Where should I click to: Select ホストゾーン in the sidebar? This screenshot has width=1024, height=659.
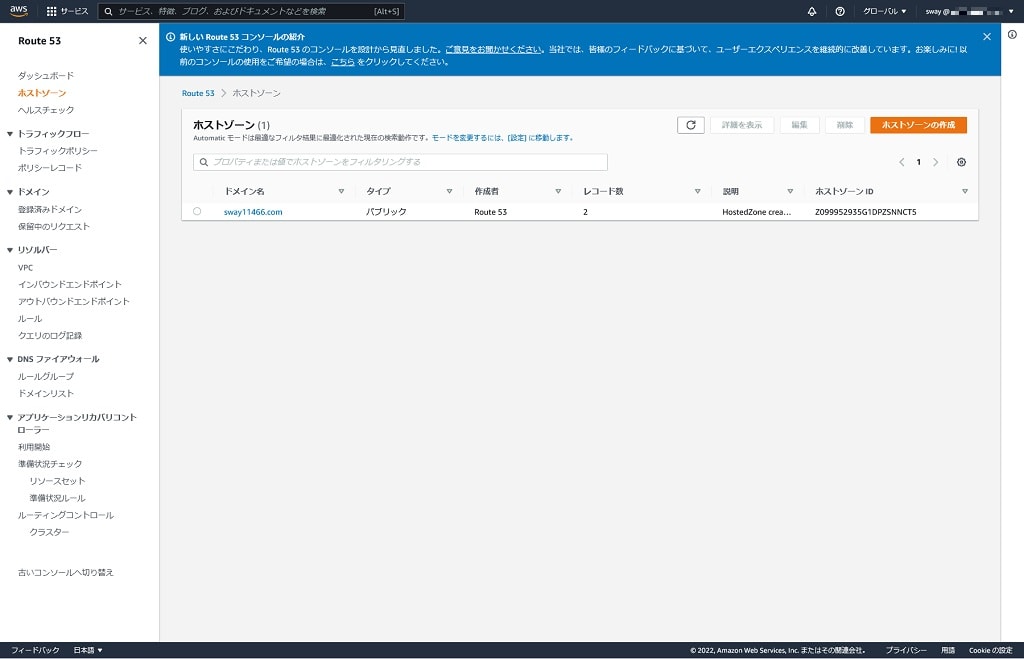pyautogui.click(x=42, y=93)
